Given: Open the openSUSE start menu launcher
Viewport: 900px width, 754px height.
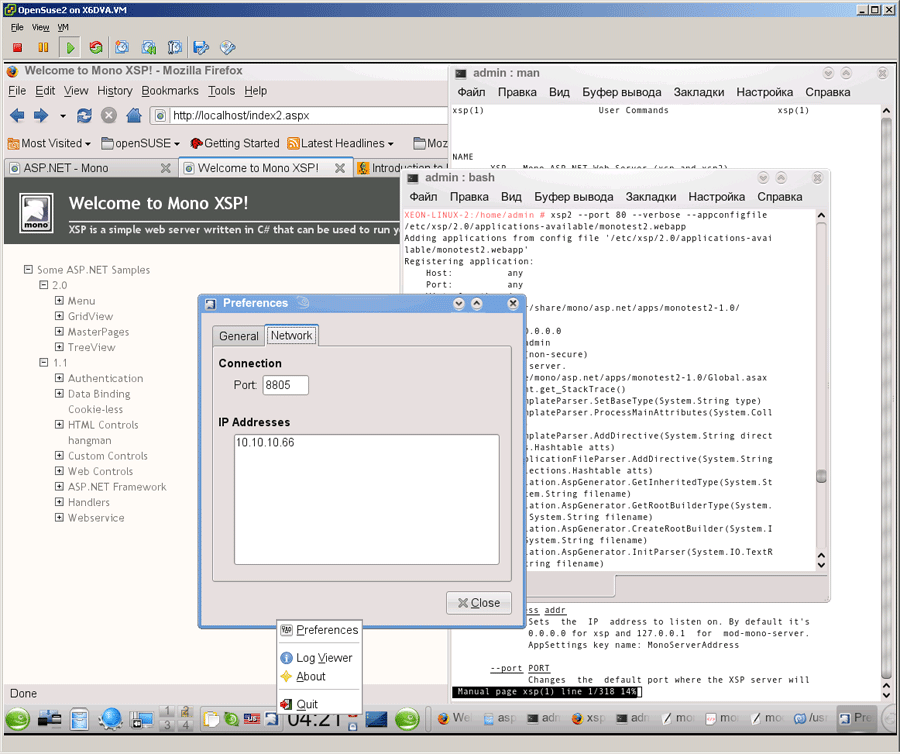Looking at the screenshot, I should coord(18,719).
